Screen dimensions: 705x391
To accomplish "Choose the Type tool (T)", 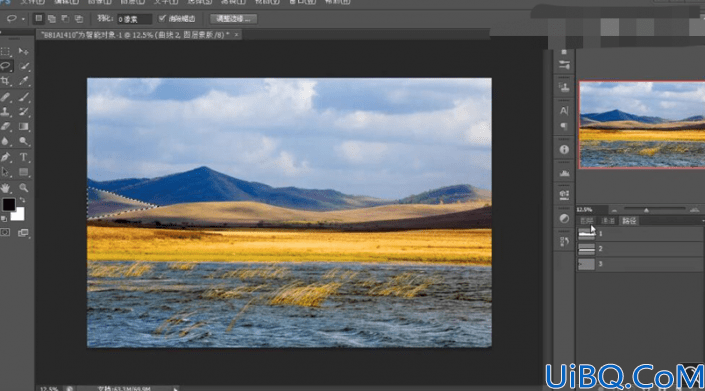I will pos(24,157).
